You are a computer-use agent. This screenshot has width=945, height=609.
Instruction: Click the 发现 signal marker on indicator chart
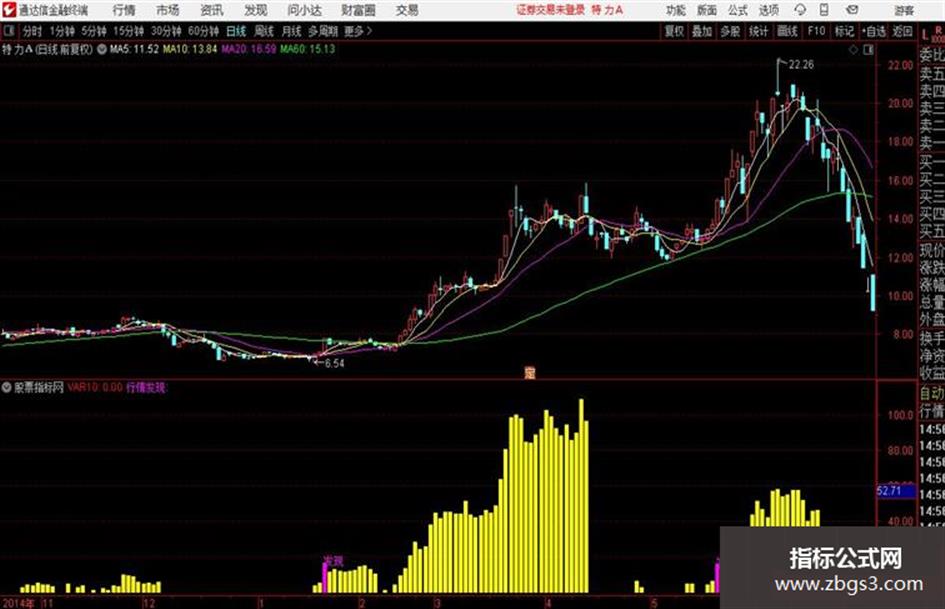coord(333,561)
